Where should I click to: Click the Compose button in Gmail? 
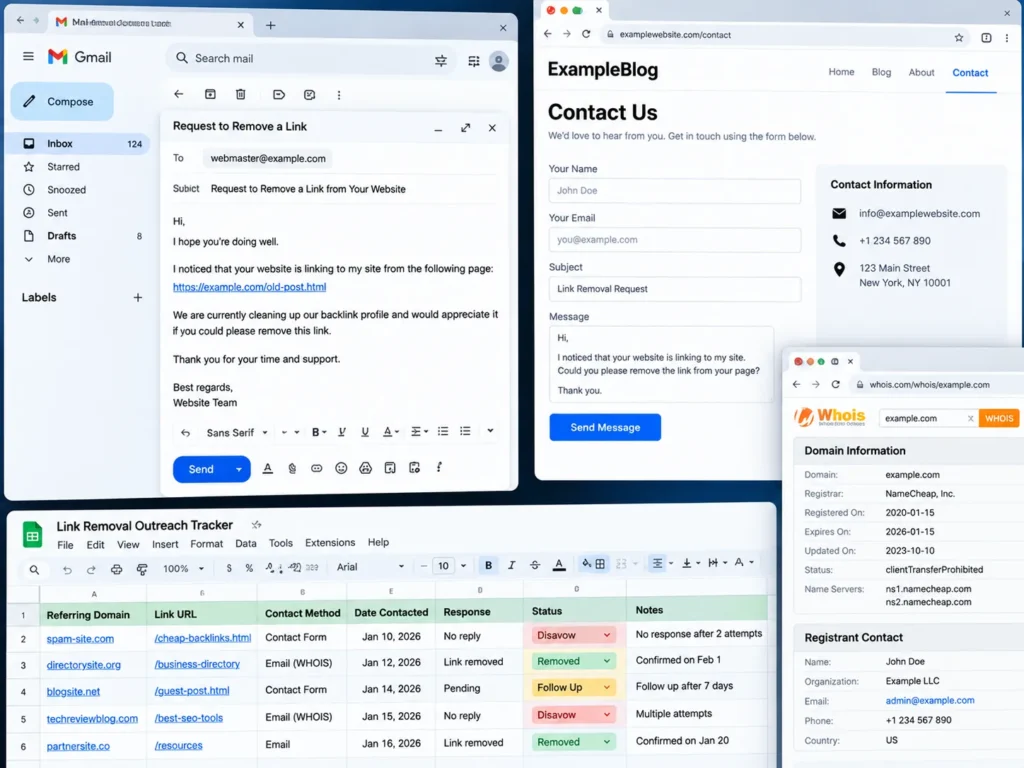pos(62,101)
